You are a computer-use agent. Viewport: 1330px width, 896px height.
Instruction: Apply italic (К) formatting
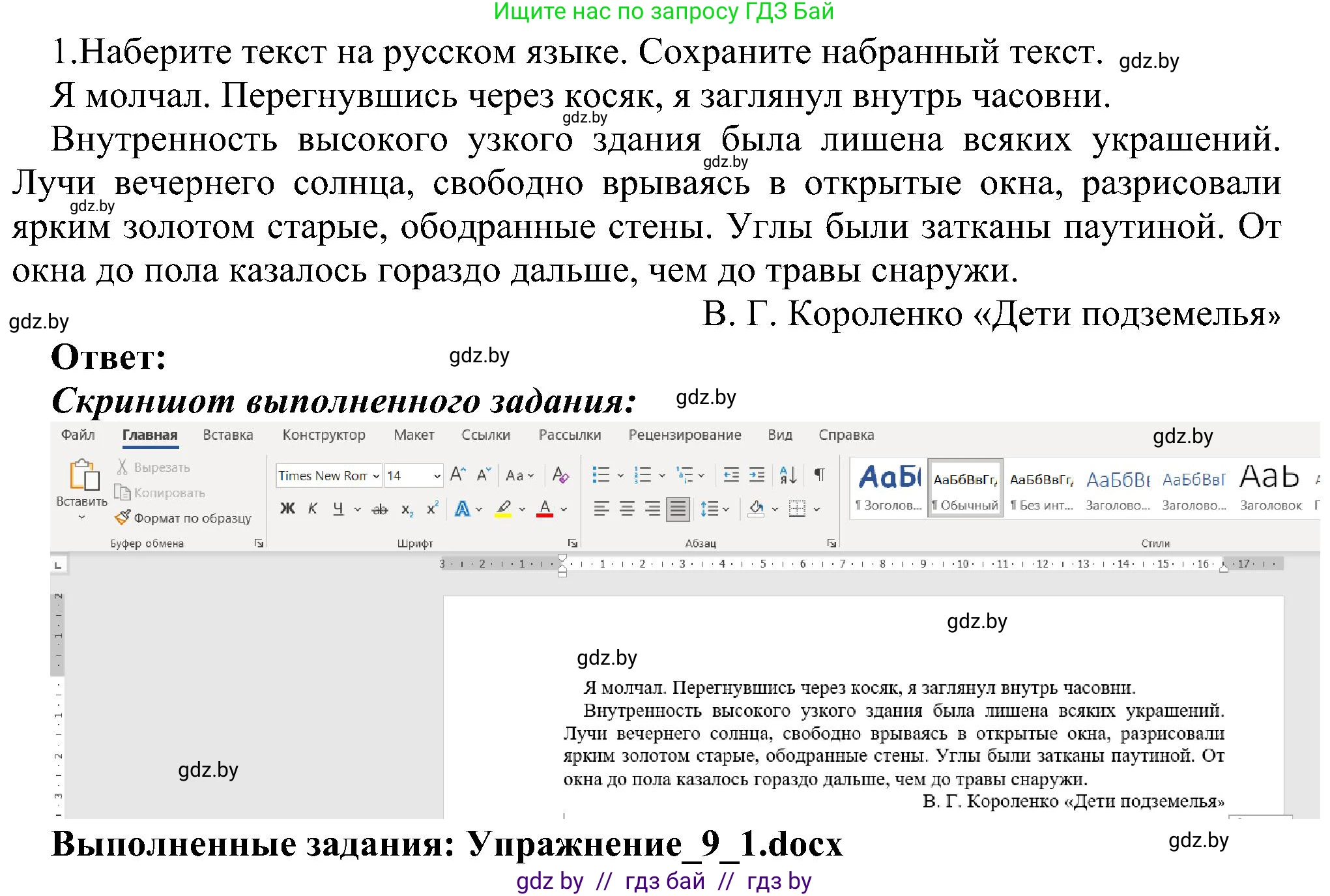[311, 509]
